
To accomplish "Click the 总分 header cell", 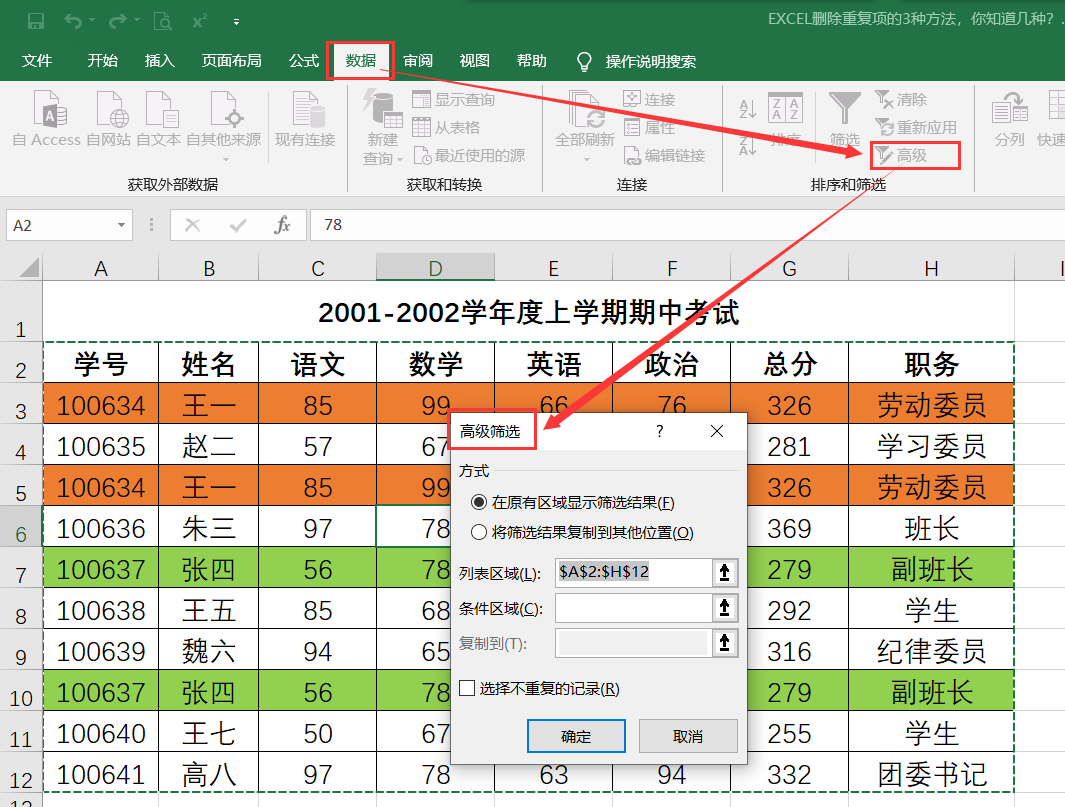I will (x=789, y=363).
